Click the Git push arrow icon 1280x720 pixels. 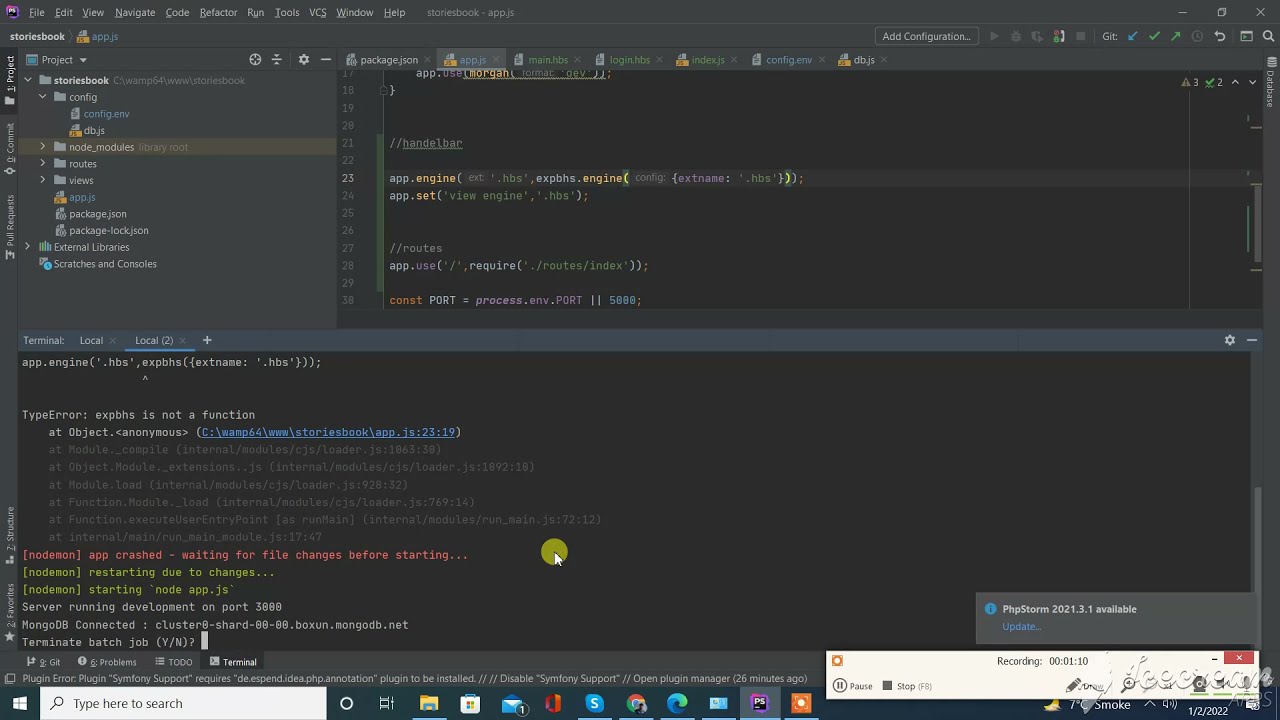[x=1175, y=37]
